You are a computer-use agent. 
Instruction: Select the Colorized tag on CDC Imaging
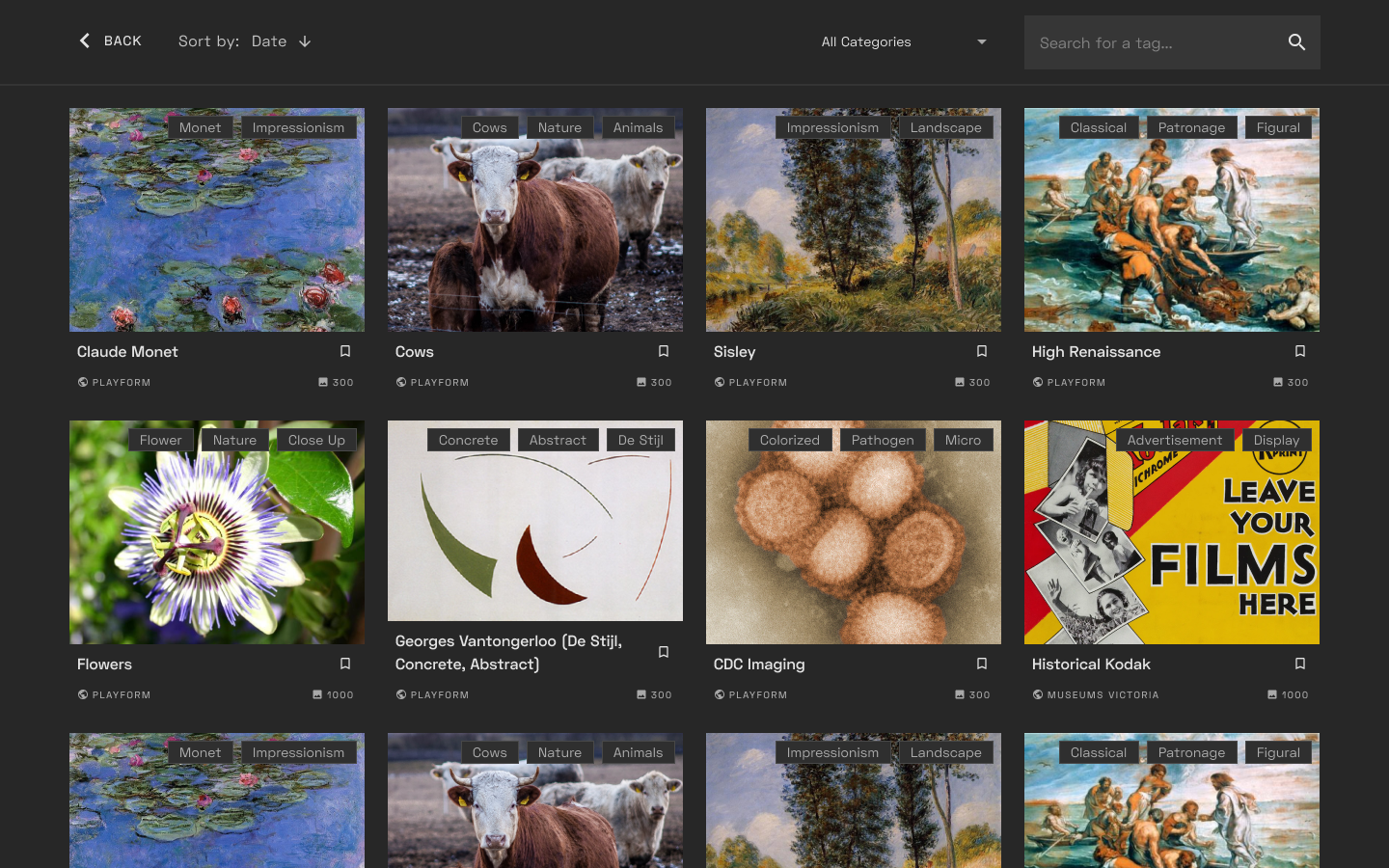[789, 440]
